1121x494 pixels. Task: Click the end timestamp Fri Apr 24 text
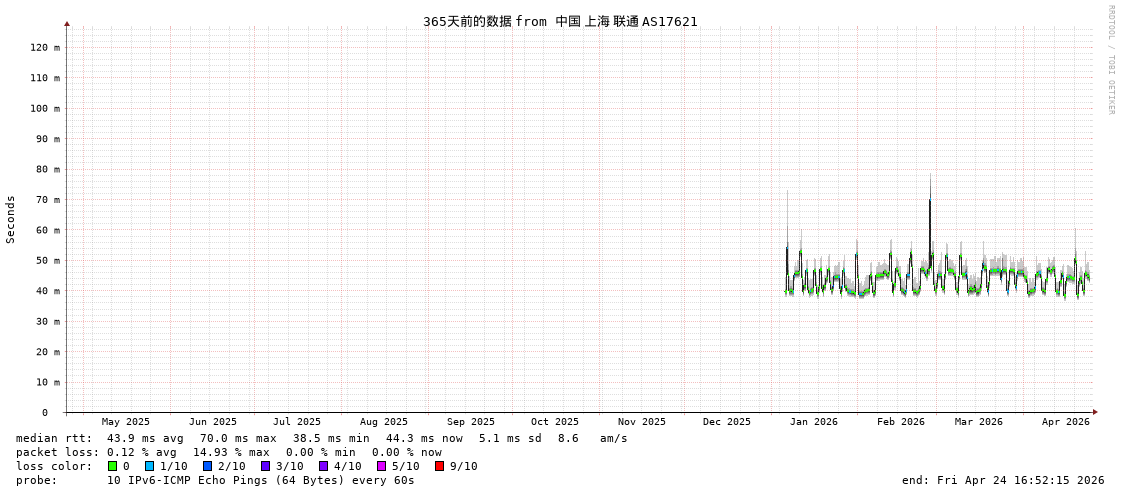point(1002,480)
